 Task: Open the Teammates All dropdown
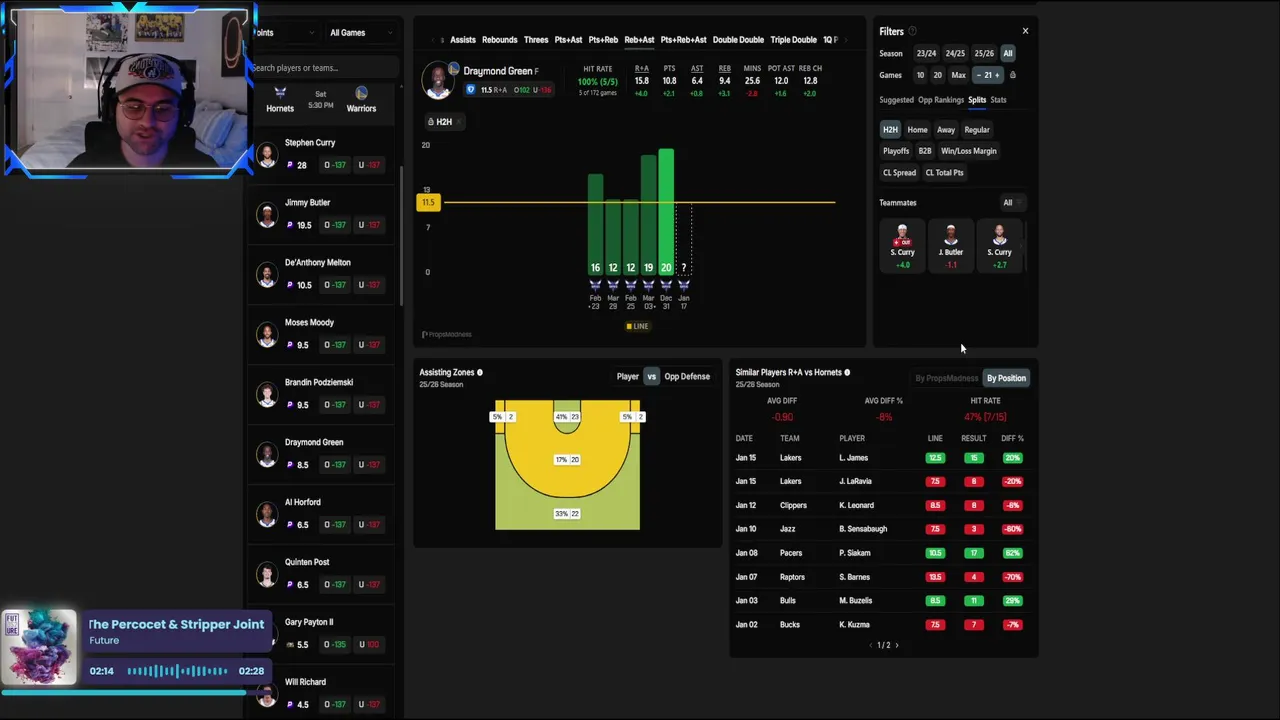click(1012, 203)
